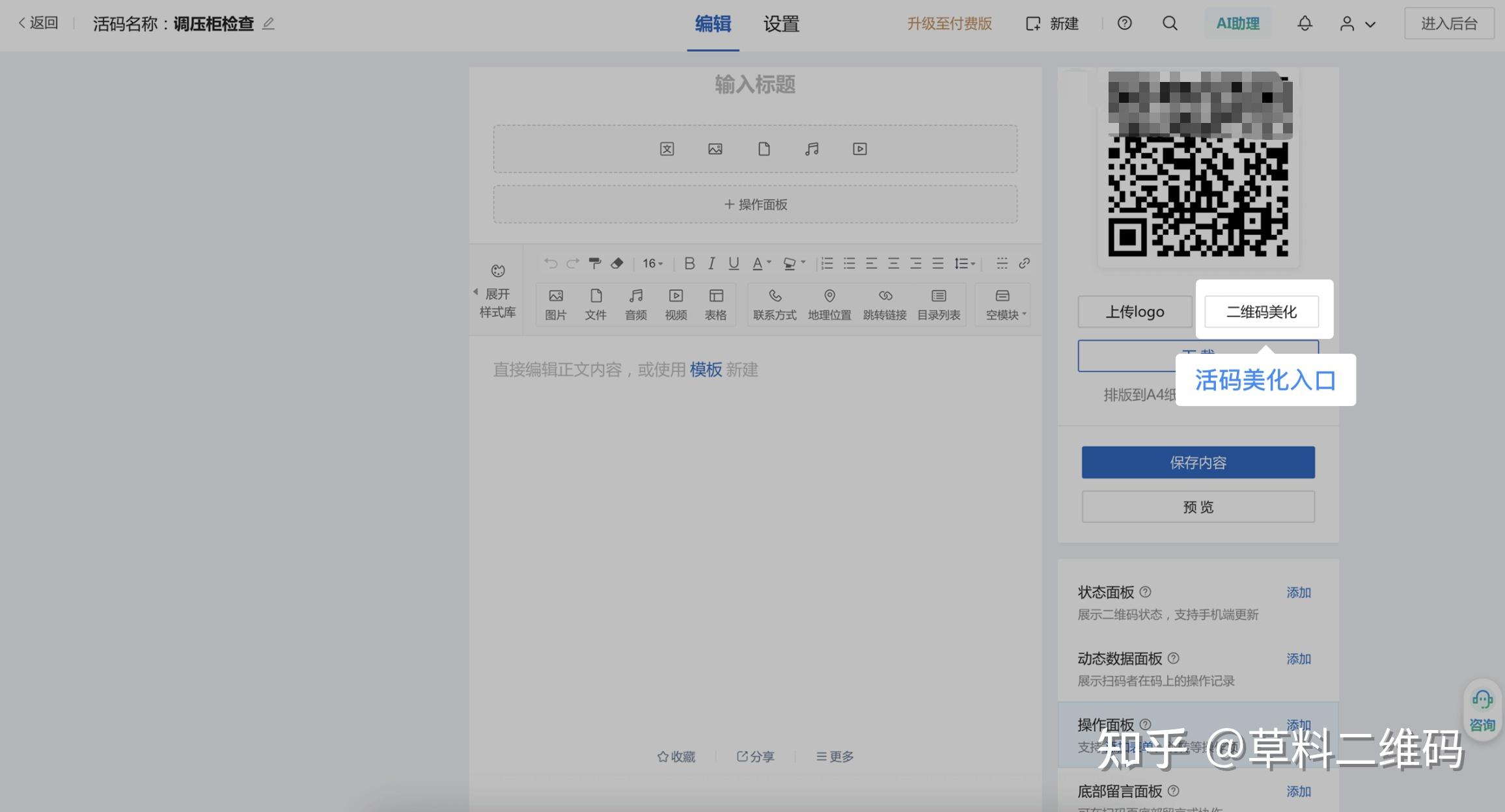
Task: Add 联系方式 contact block
Action: pyautogui.click(x=775, y=304)
